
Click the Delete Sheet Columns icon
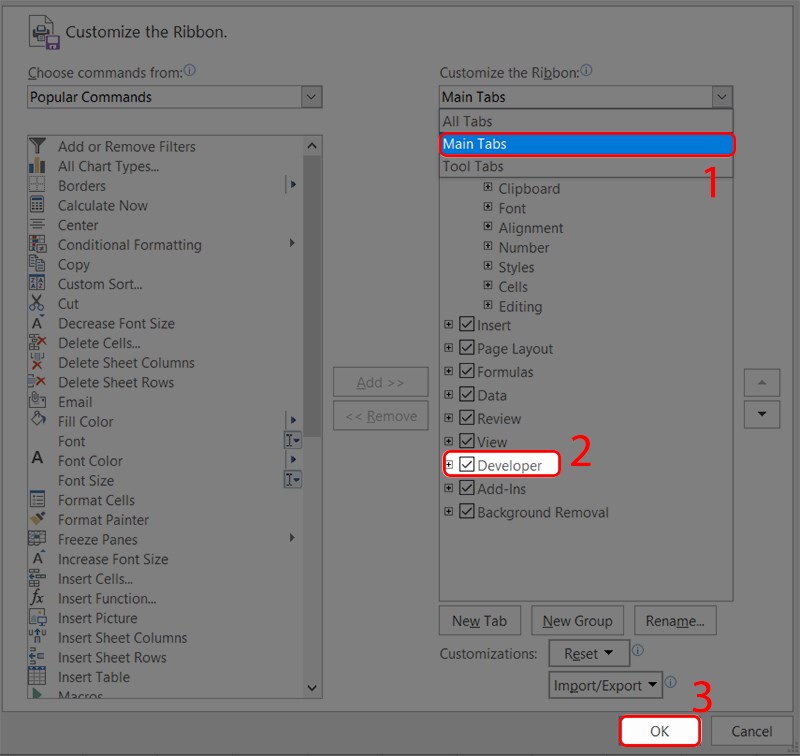click(x=37, y=362)
